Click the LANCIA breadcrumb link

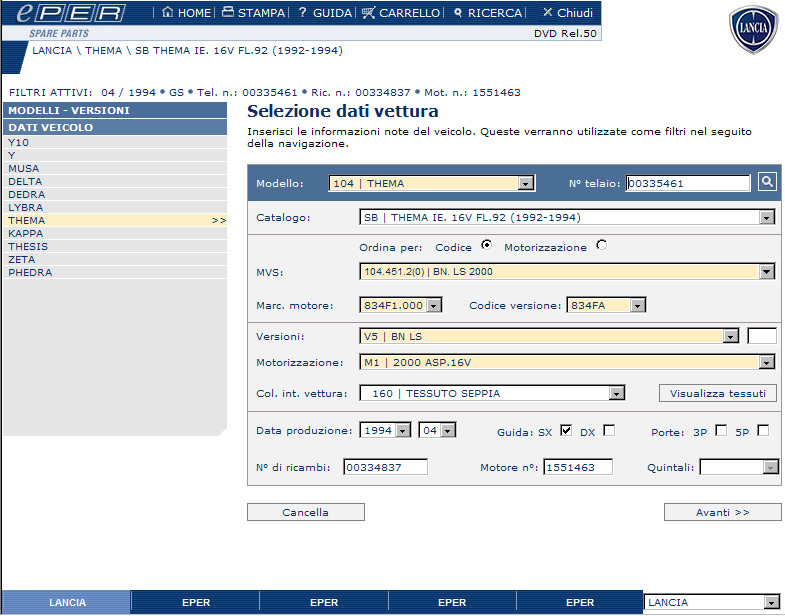point(52,51)
